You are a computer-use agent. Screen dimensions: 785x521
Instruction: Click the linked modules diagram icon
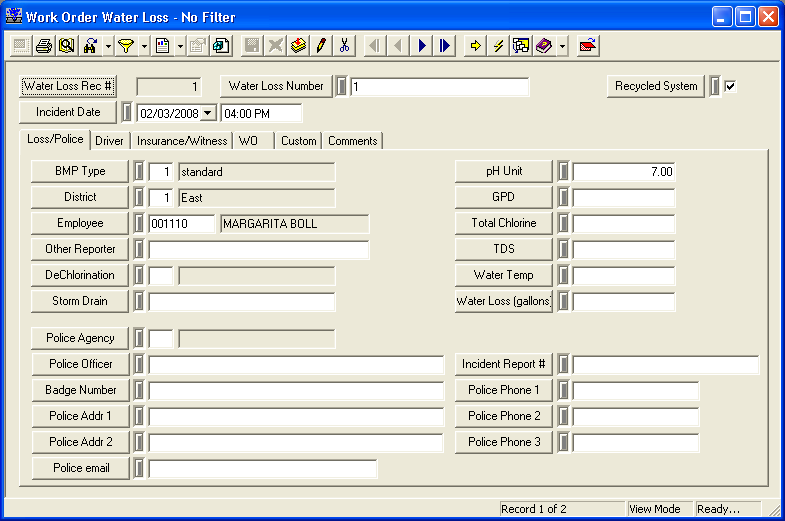pos(521,46)
